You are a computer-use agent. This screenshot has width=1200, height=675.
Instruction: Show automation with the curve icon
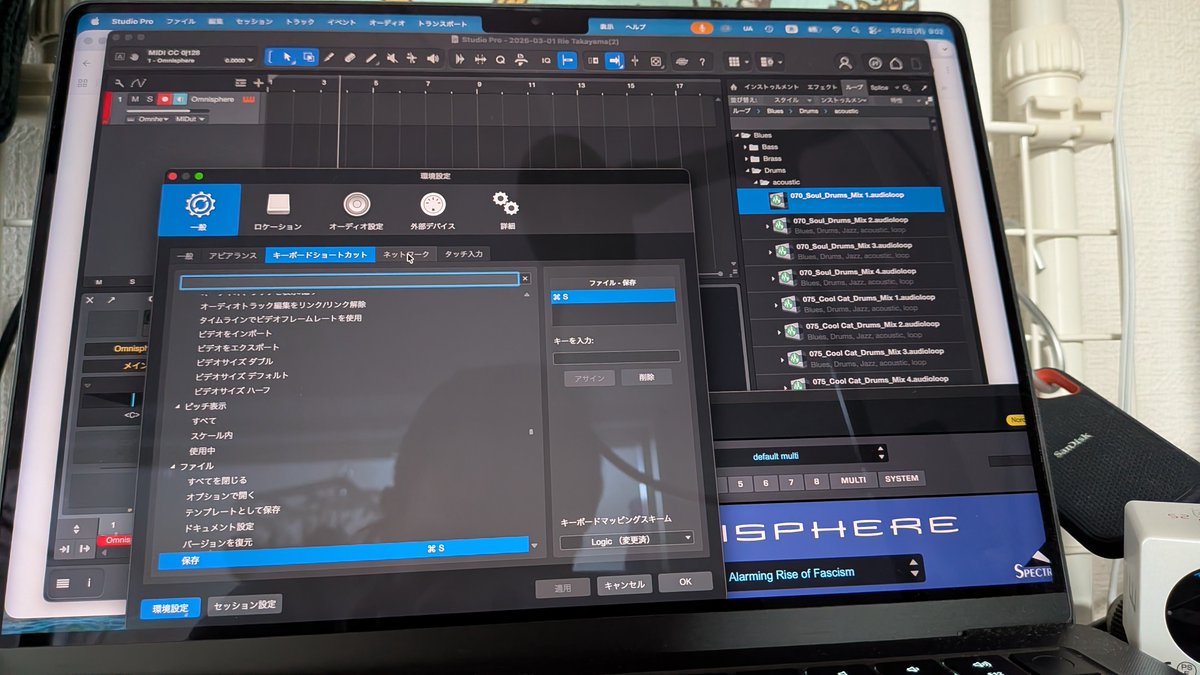tap(139, 82)
